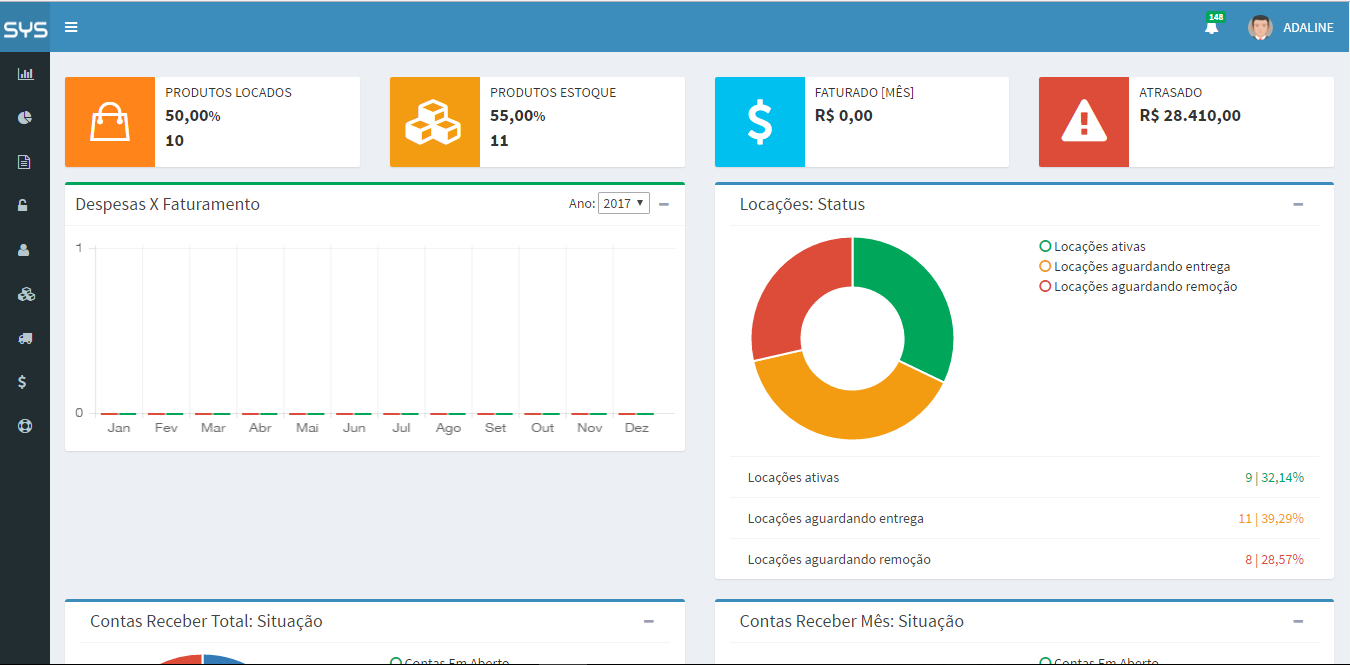Screen dimensions: 1350x665
Task: Toggle the Locações aguardando remoção legend entry
Action: 1138,286
